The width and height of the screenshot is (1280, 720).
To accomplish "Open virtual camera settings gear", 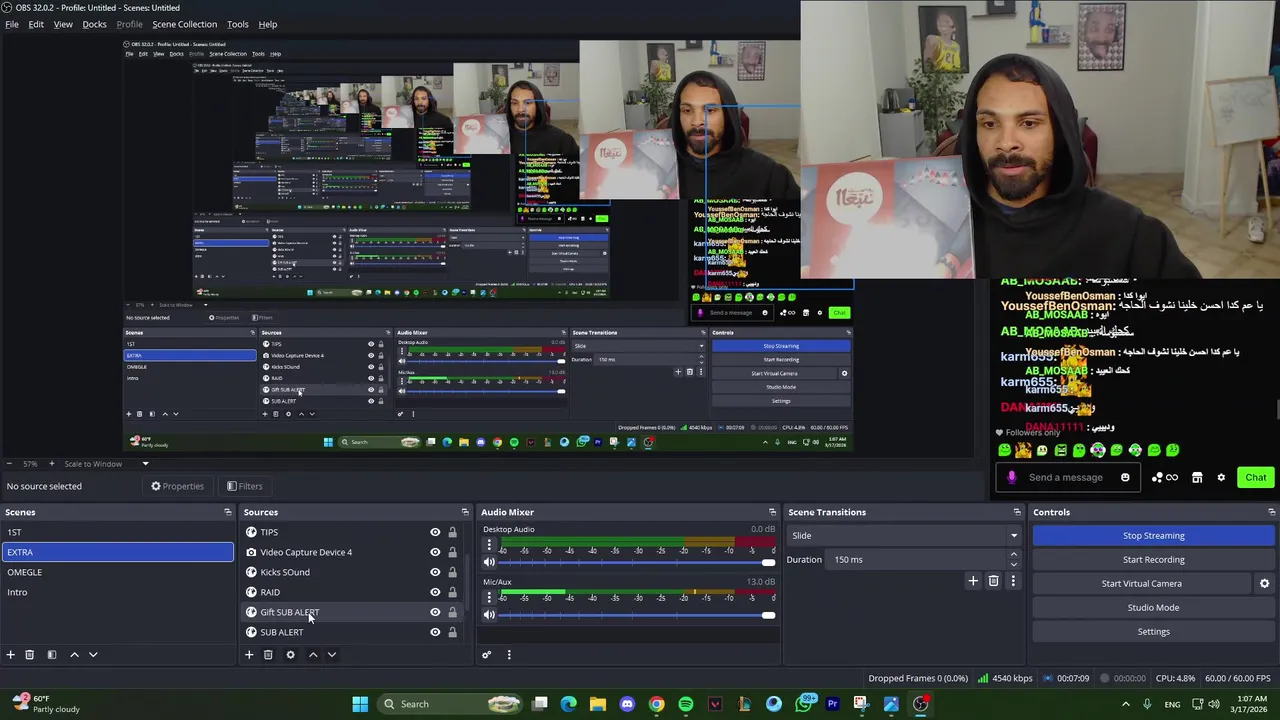I will (1264, 584).
